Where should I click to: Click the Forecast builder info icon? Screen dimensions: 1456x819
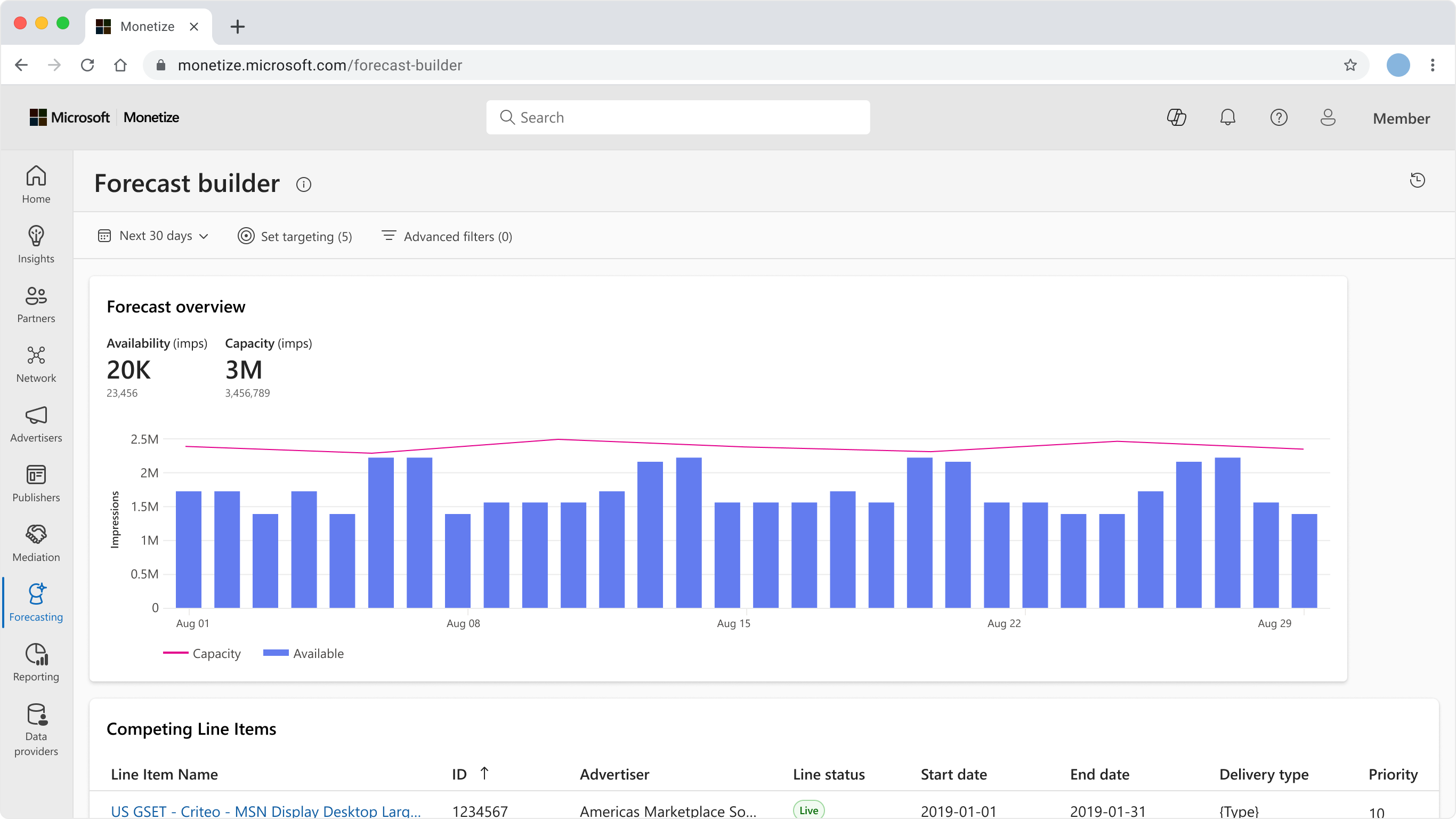pyautogui.click(x=304, y=184)
